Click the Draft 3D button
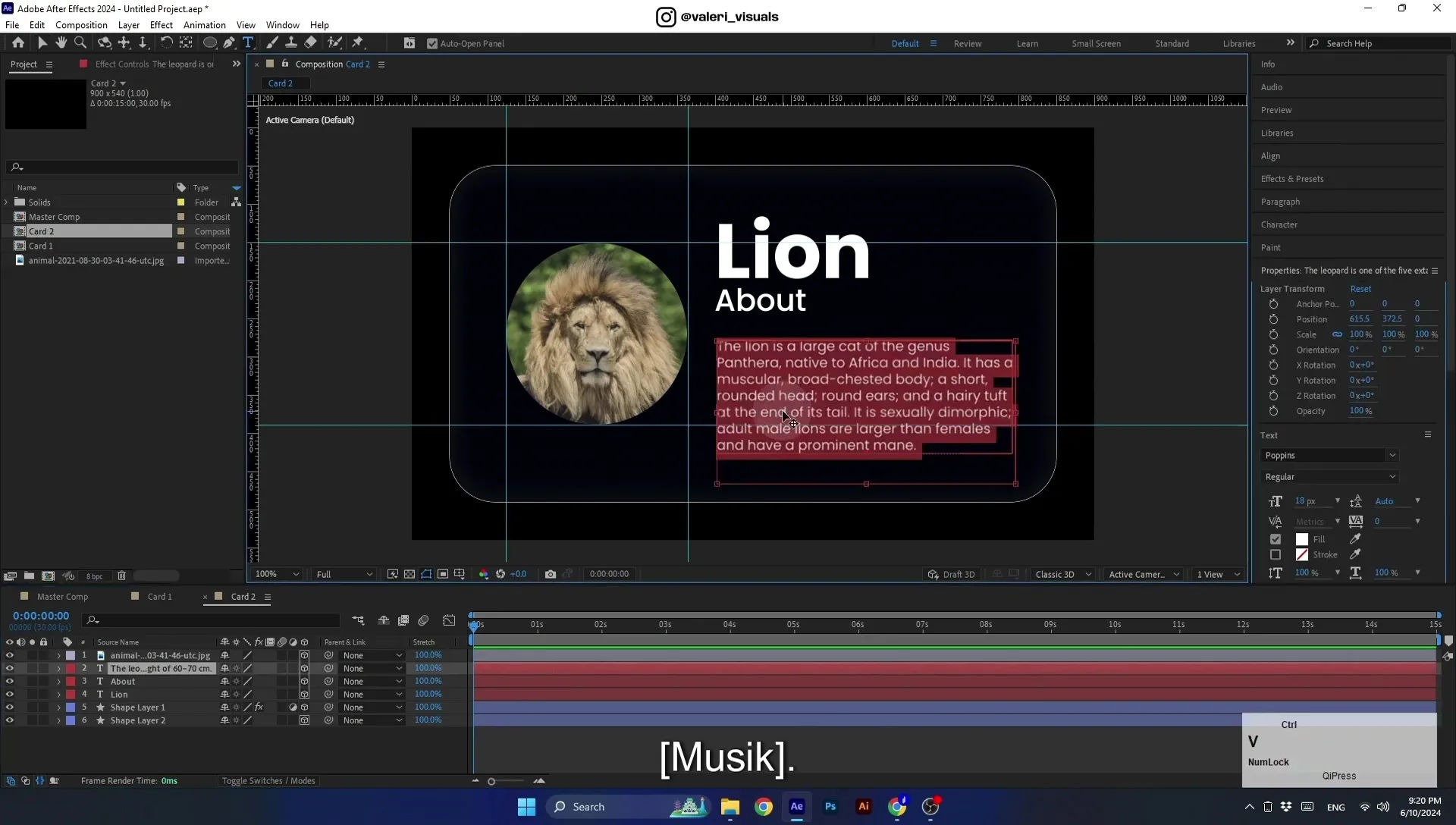The width and height of the screenshot is (1456, 825). [x=952, y=574]
